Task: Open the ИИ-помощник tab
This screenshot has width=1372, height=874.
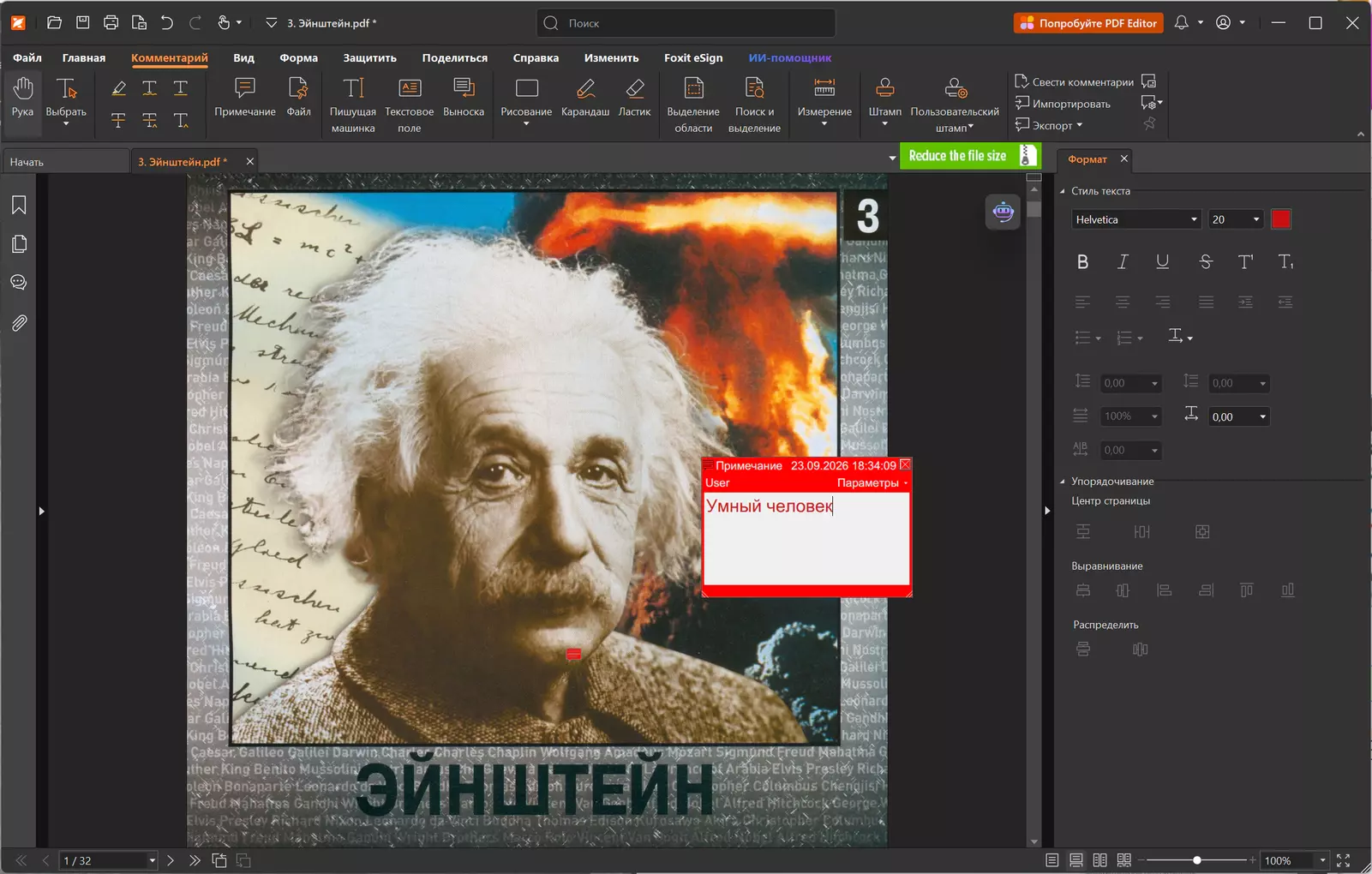Action: point(790,57)
